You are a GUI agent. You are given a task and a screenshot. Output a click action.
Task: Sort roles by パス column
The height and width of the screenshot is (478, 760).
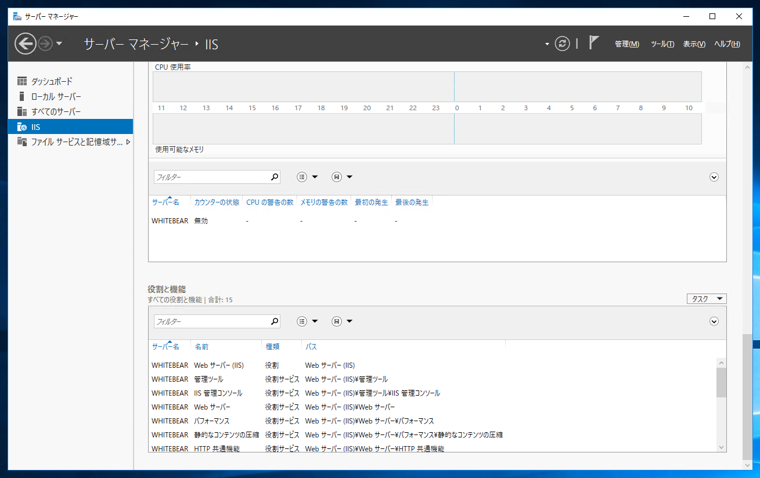coord(311,347)
